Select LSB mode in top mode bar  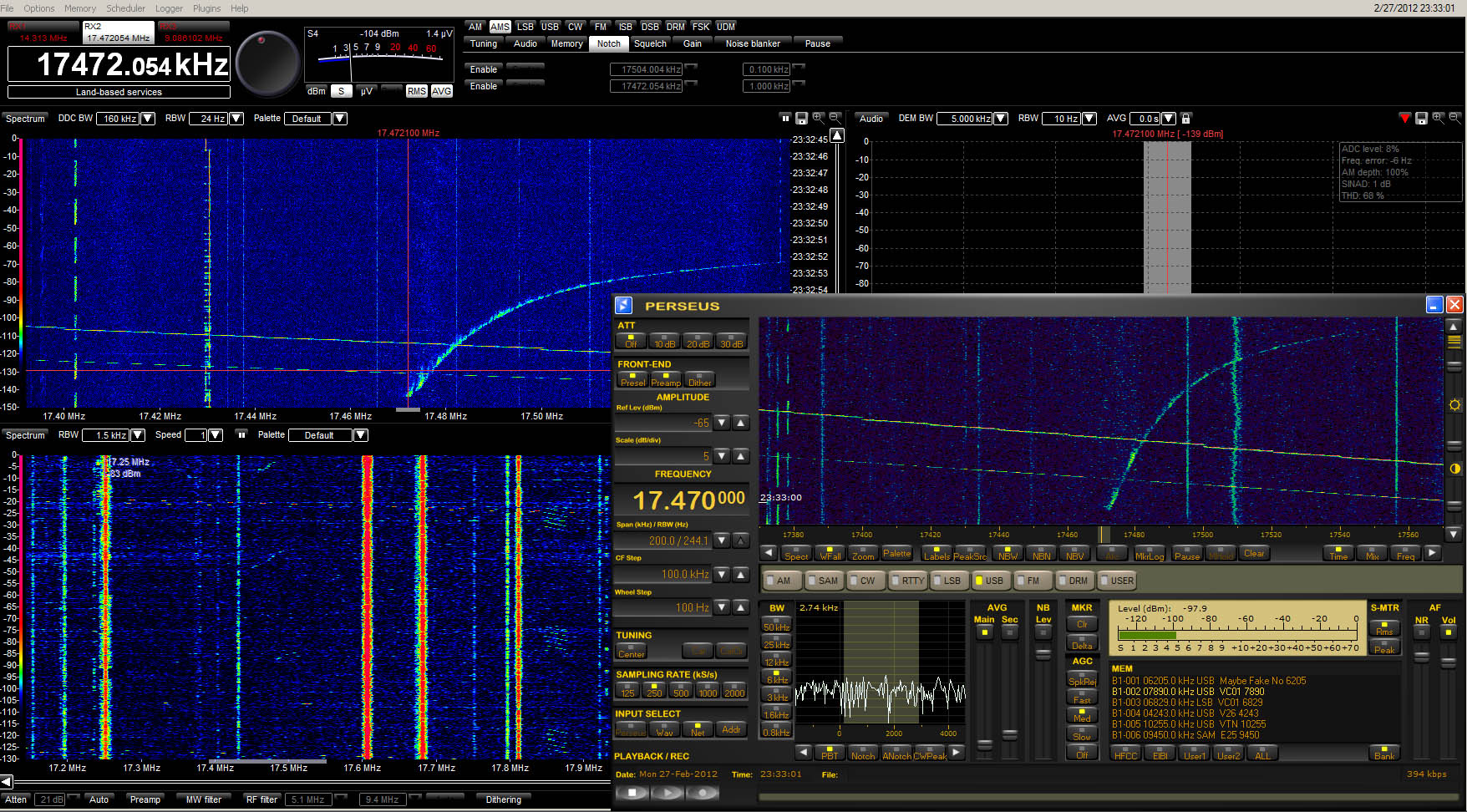click(525, 27)
